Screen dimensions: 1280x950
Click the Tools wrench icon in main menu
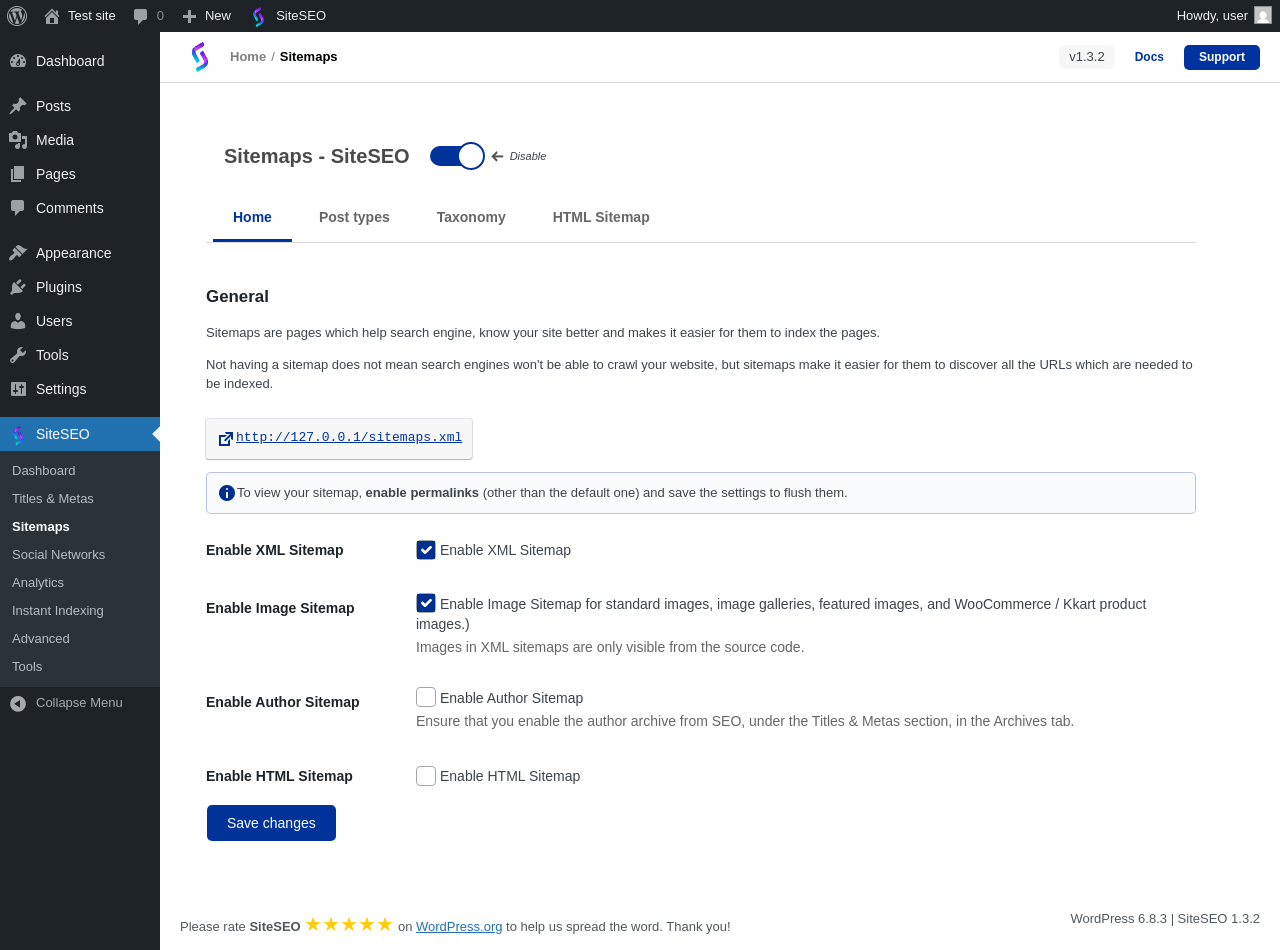pos(18,355)
